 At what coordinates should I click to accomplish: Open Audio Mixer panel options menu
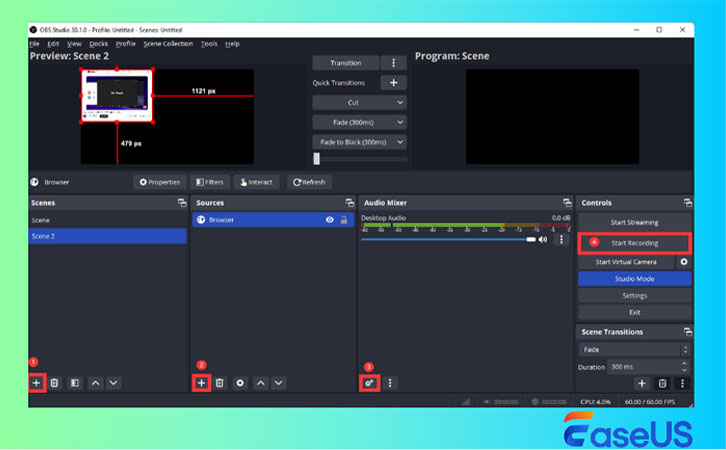pos(390,383)
